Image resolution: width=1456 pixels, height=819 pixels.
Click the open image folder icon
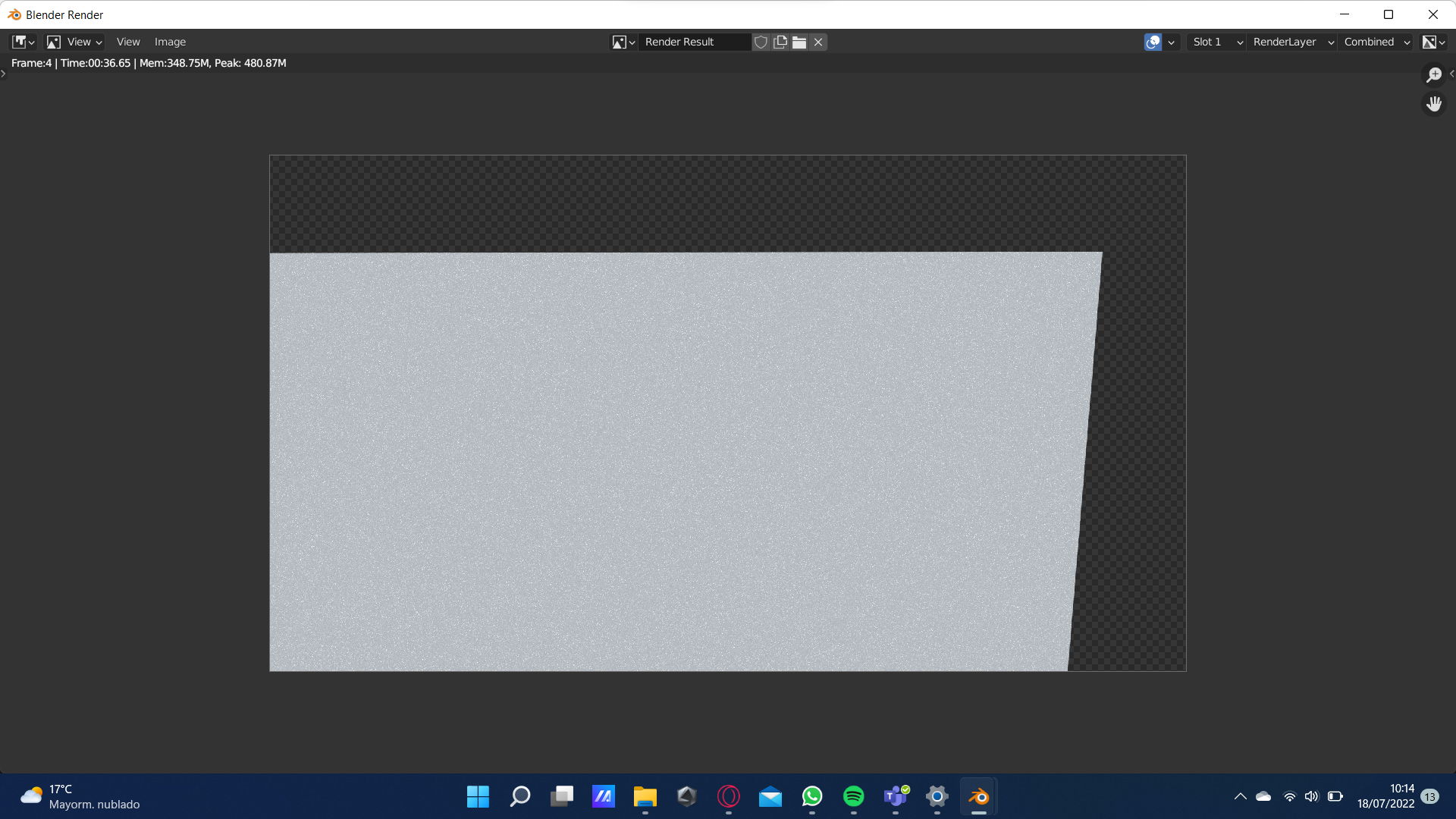pyautogui.click(x=799, y=42)
